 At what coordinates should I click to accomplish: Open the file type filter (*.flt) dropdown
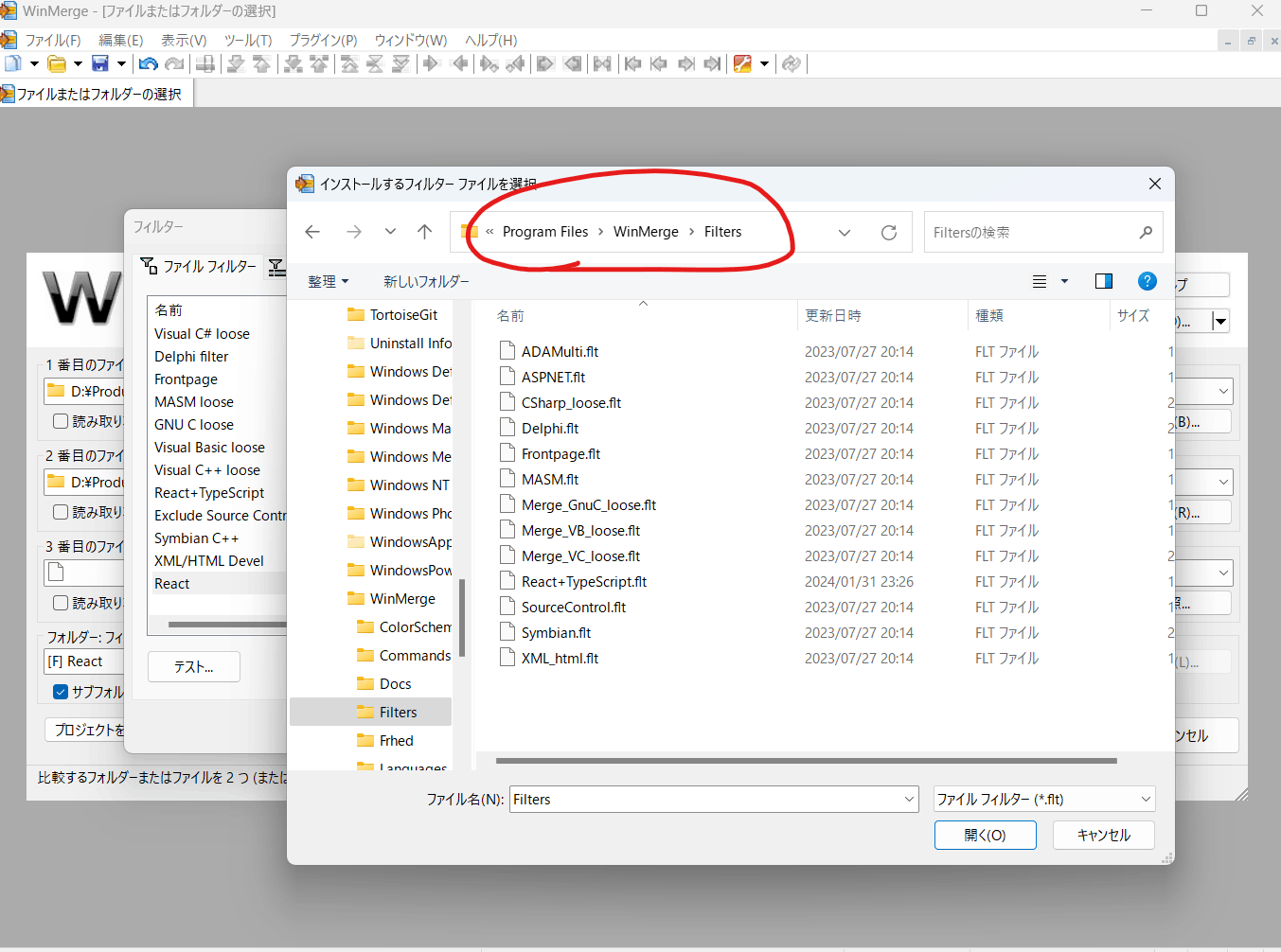click(1146, 800)
